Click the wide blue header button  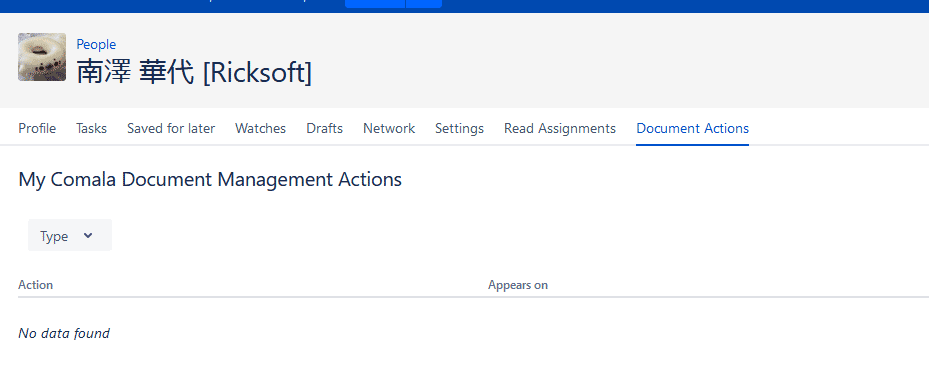375,4
